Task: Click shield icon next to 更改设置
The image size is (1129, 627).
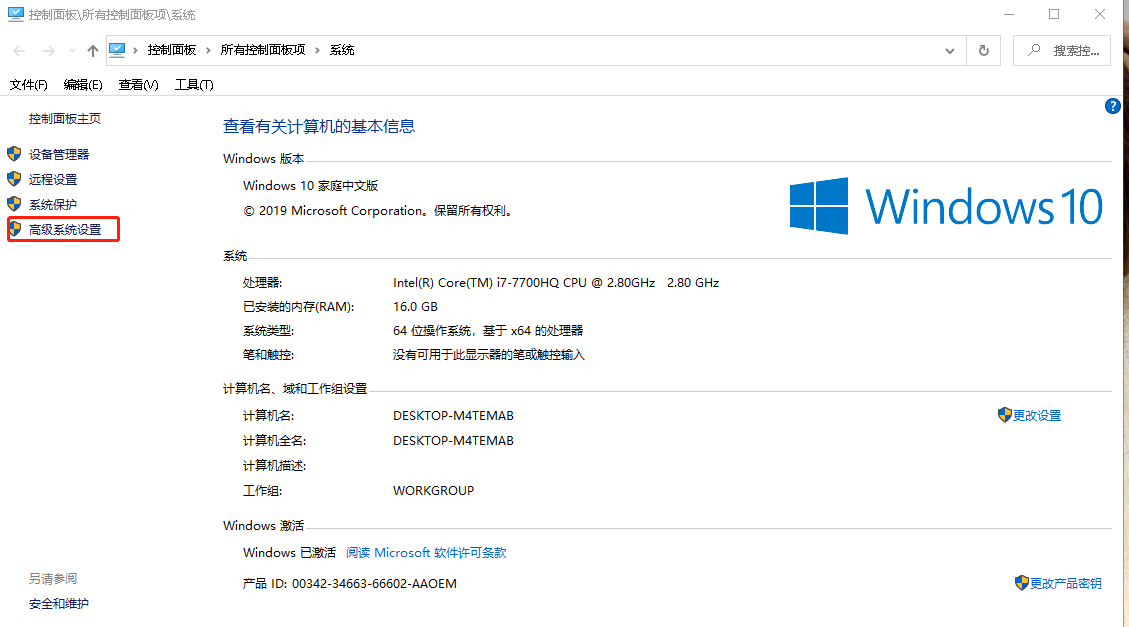Action: point(1005,415)
